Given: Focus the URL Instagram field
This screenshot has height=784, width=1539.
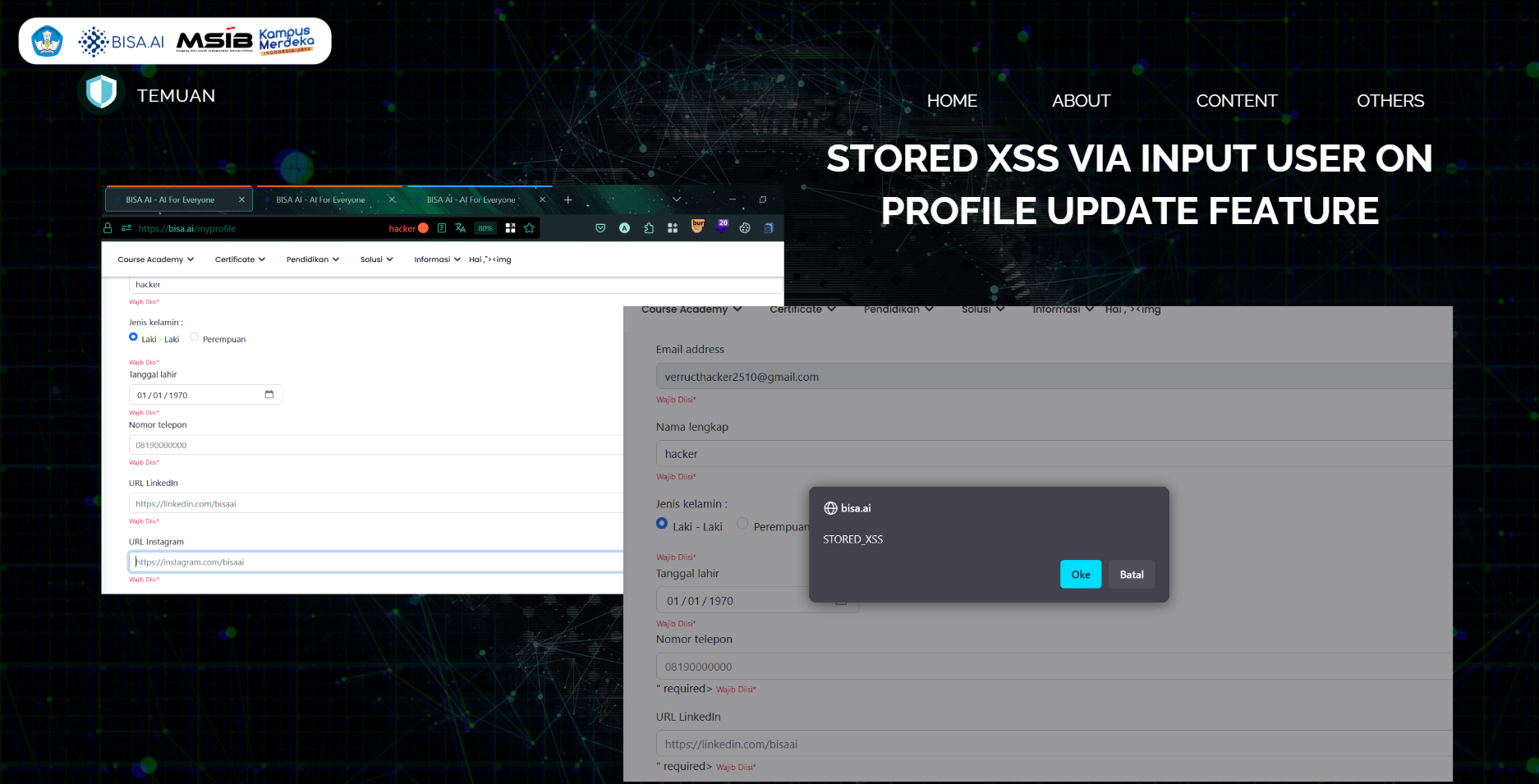Looking at the screenshot, I should click(376, 562).
